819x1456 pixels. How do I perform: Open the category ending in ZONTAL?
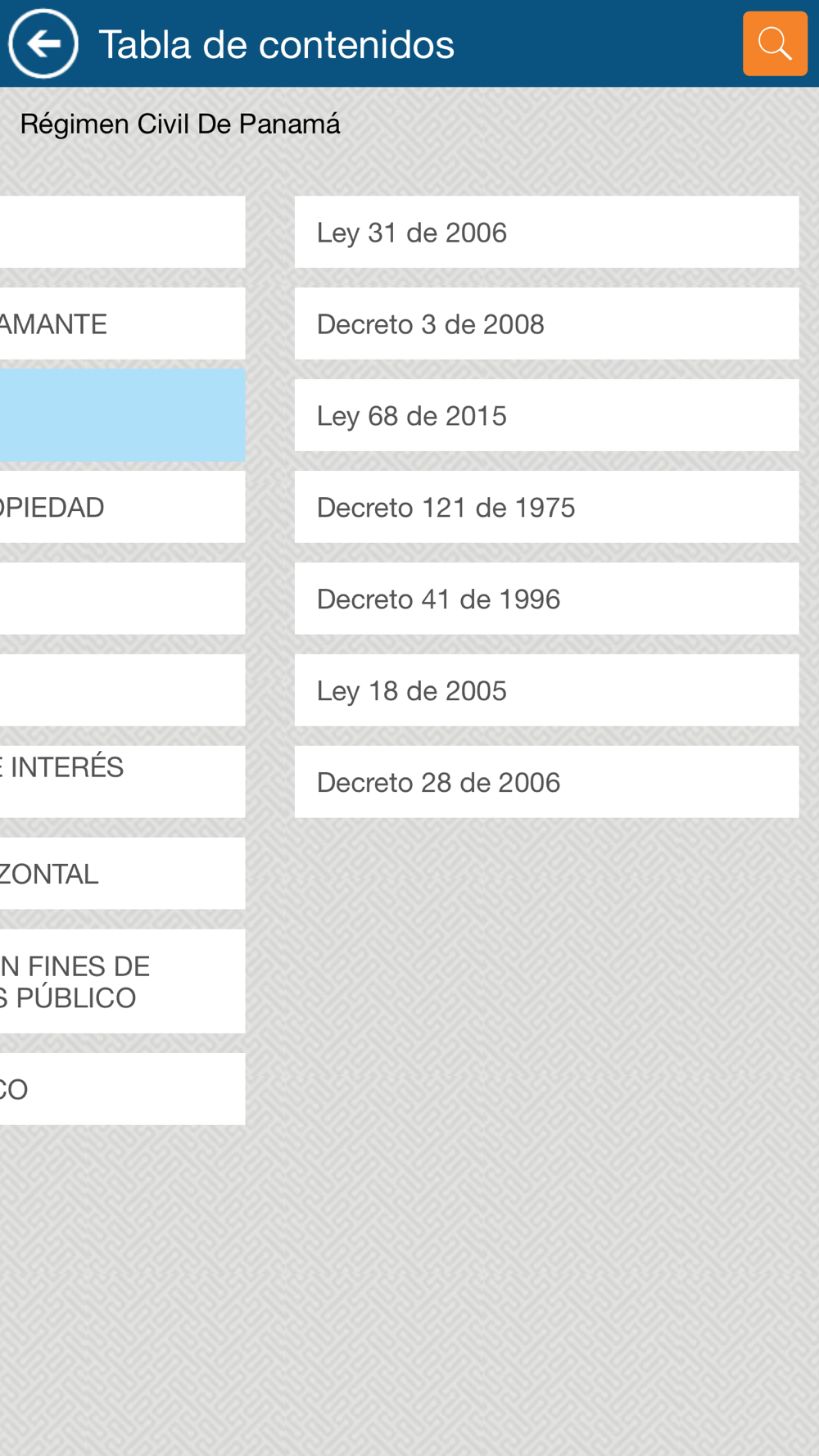pyautogui.click(x=123, y=873)
